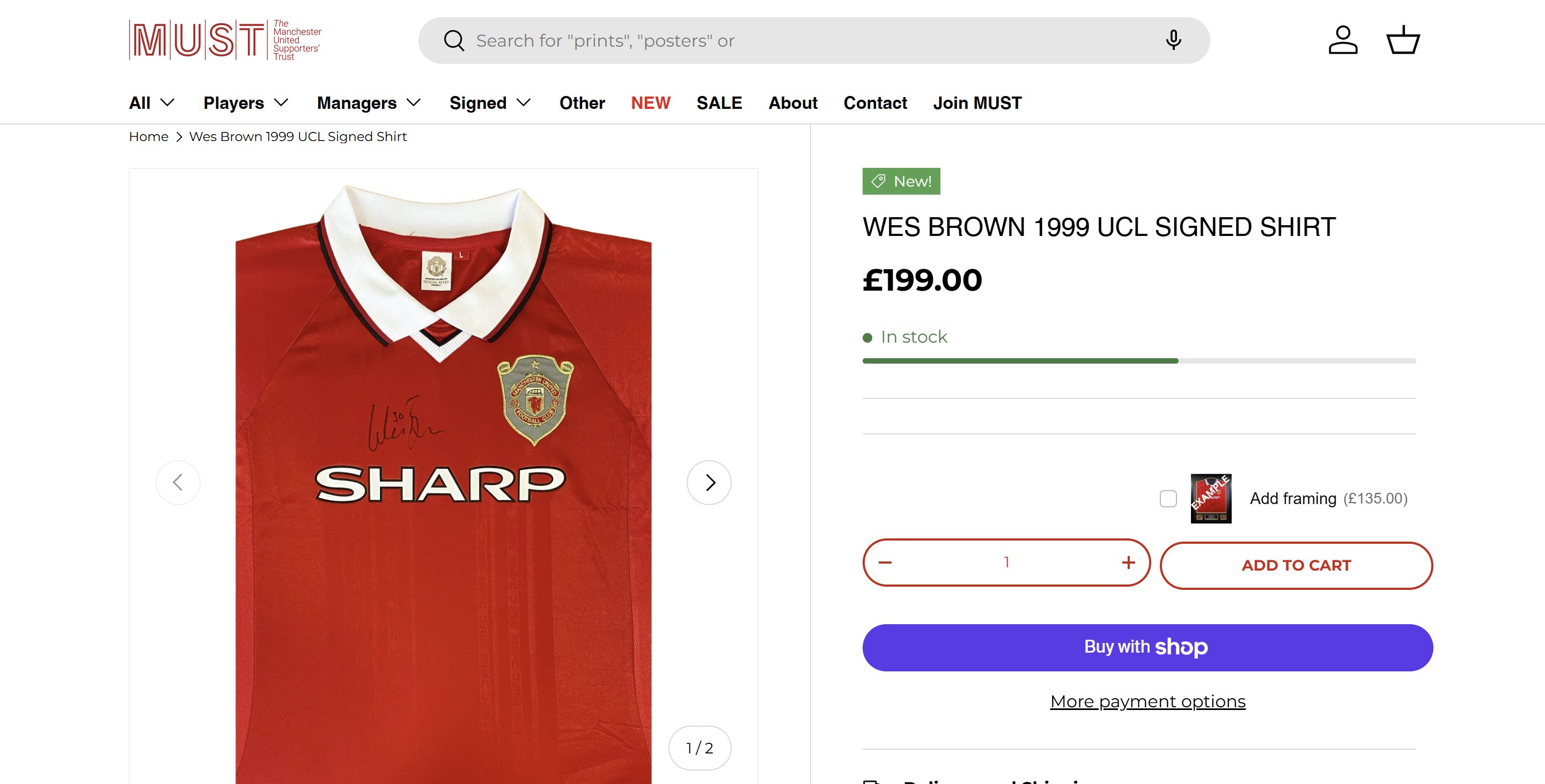
Task: Expand the All menu dropdown
Action: coord(152,103)
